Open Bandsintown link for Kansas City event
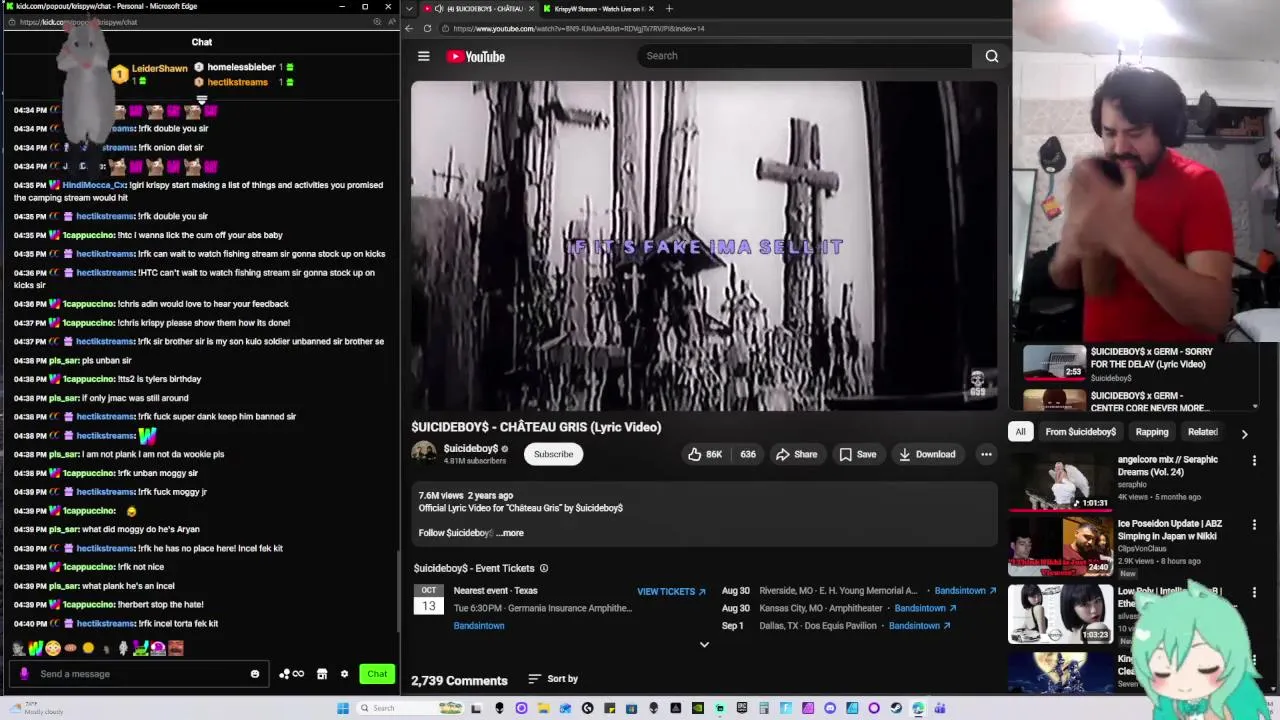The image size is (1280, 720). [925, 608]
